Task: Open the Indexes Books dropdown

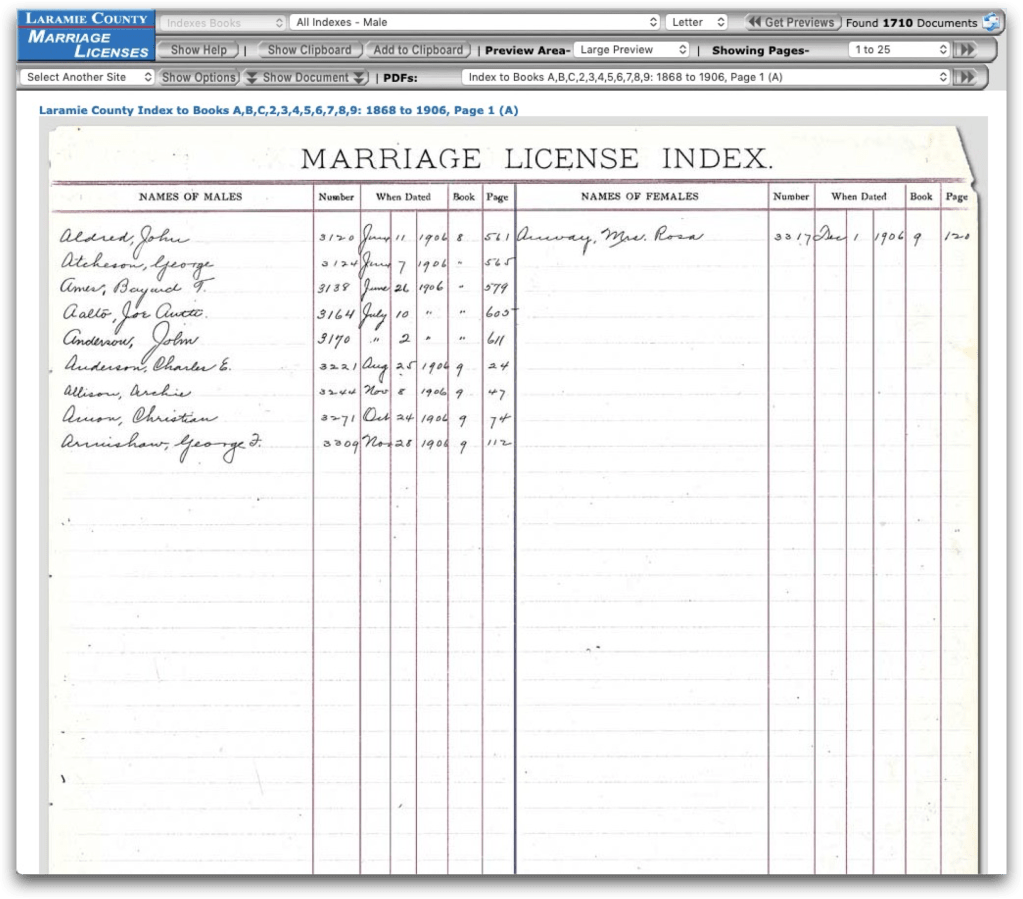Action: pos(222,22)
